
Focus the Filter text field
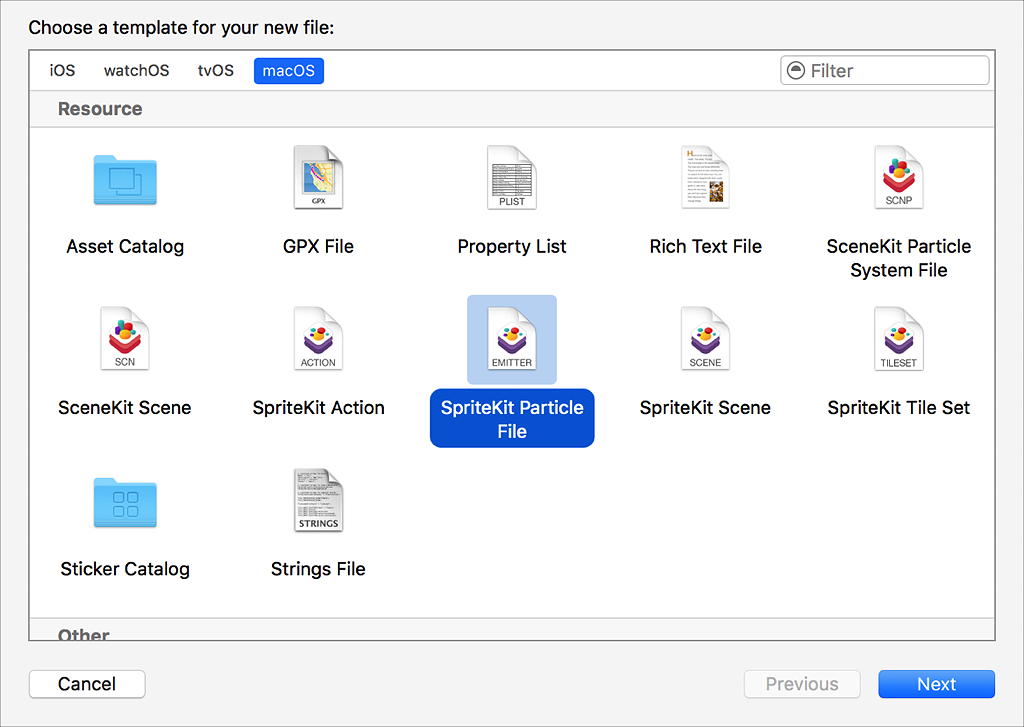coord(884,71)
